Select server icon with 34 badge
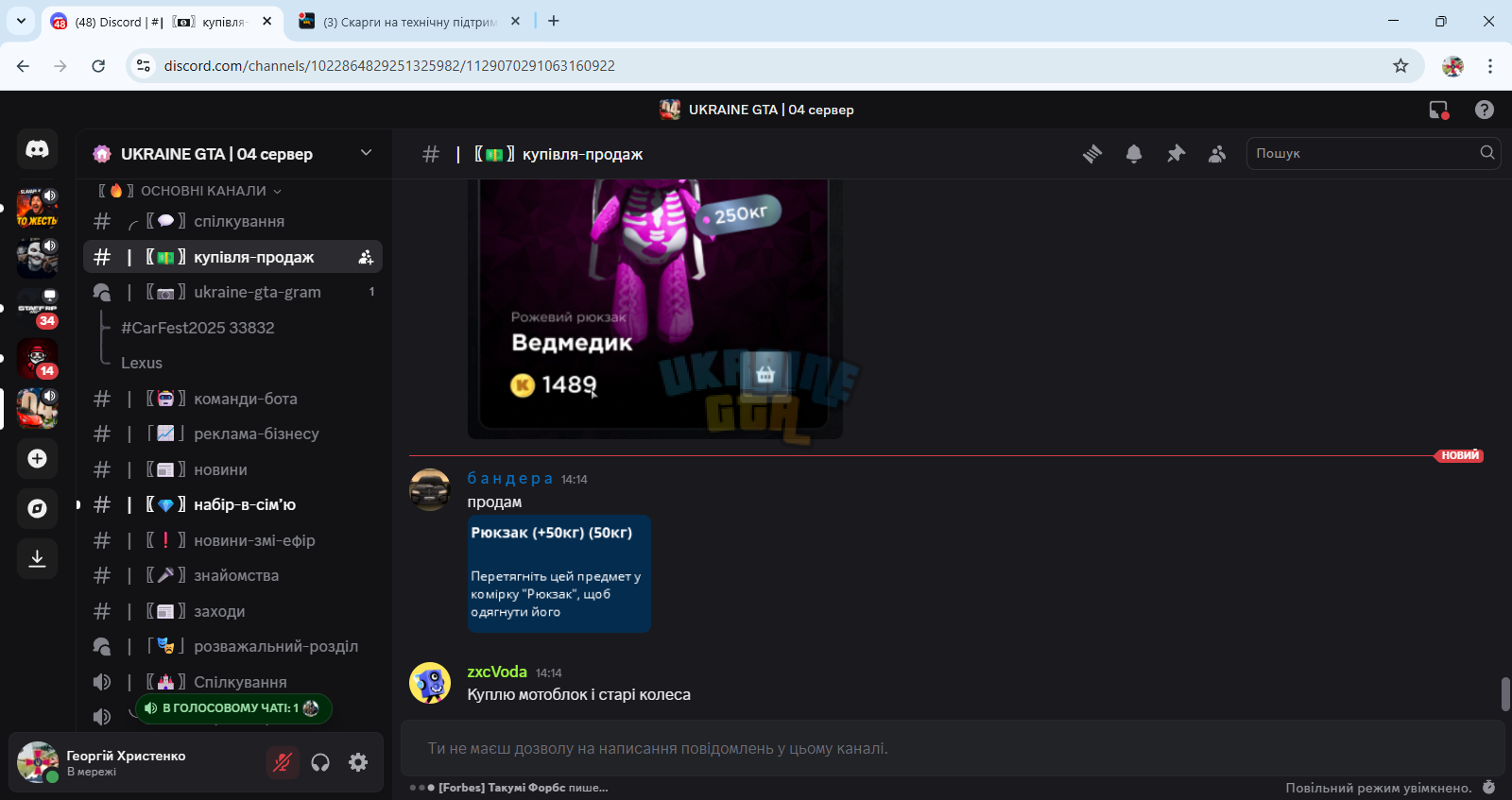This screenshot has width=1512, height=800. click(x=37, y=308)
